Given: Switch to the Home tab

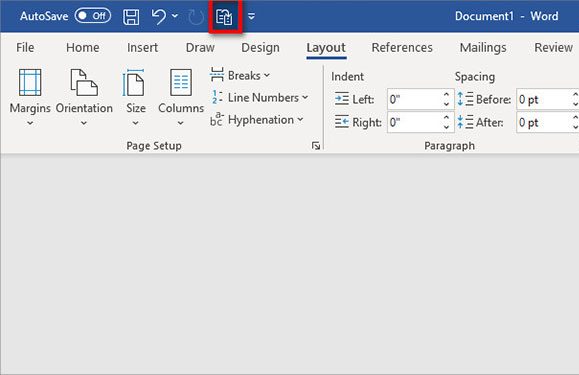Looking at the screenshot, I should (x=83, y=48).
